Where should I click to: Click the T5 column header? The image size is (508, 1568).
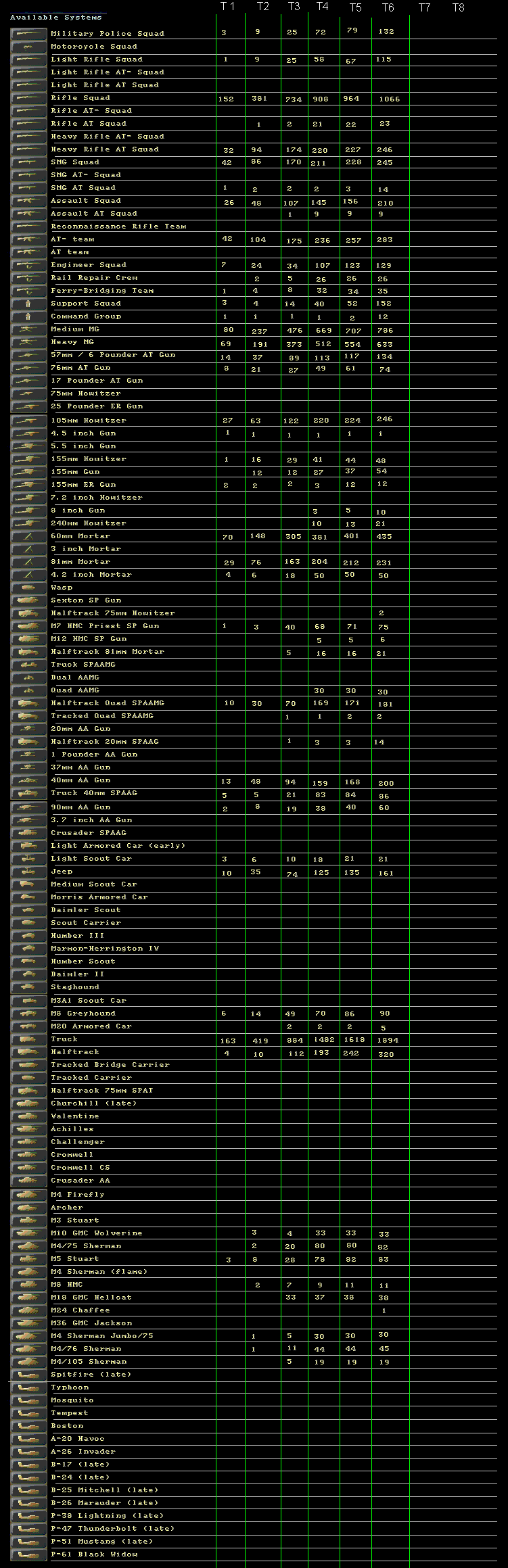point(355,7)
